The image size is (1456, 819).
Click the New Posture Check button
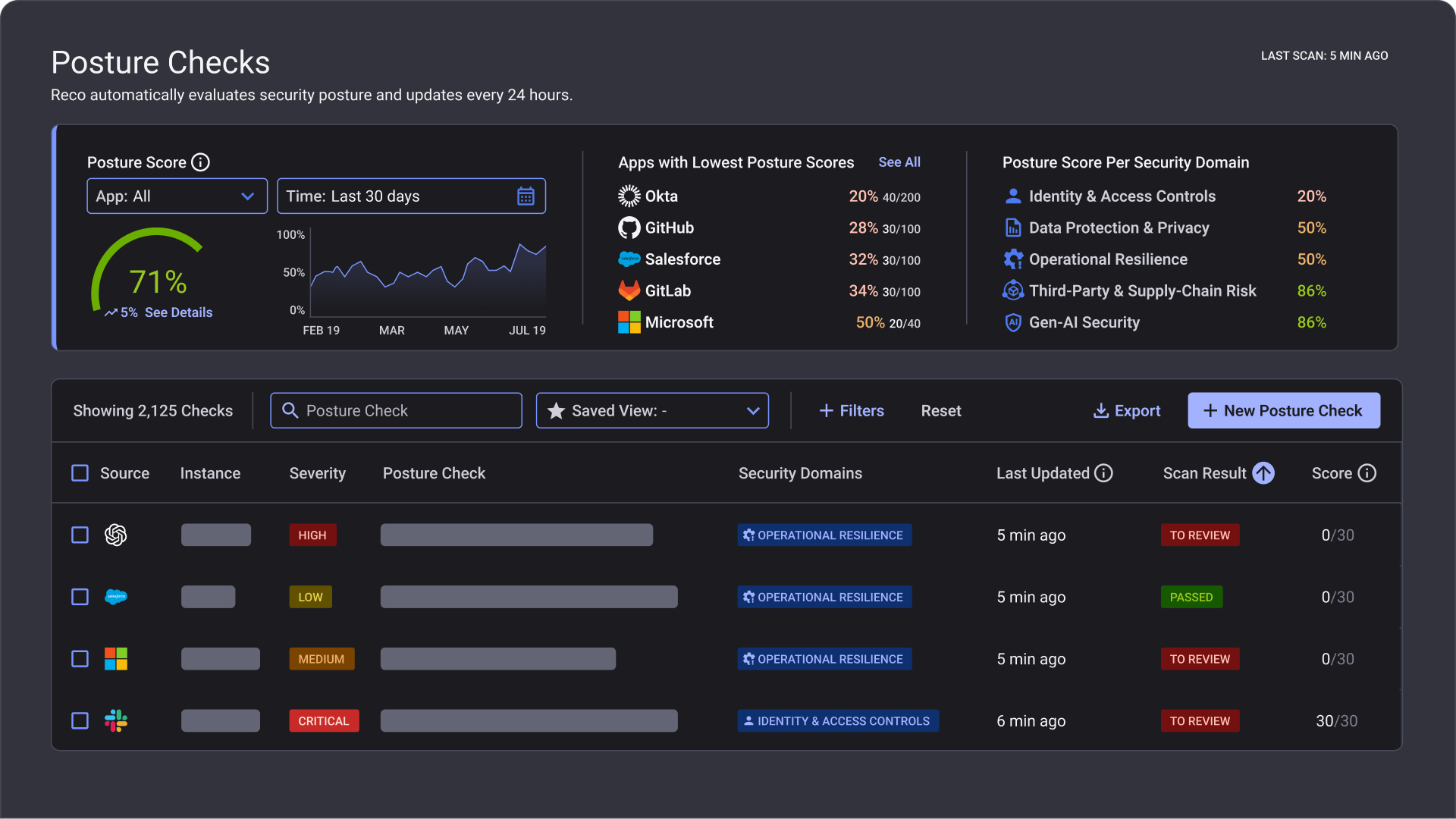(x=1283, y=410)
